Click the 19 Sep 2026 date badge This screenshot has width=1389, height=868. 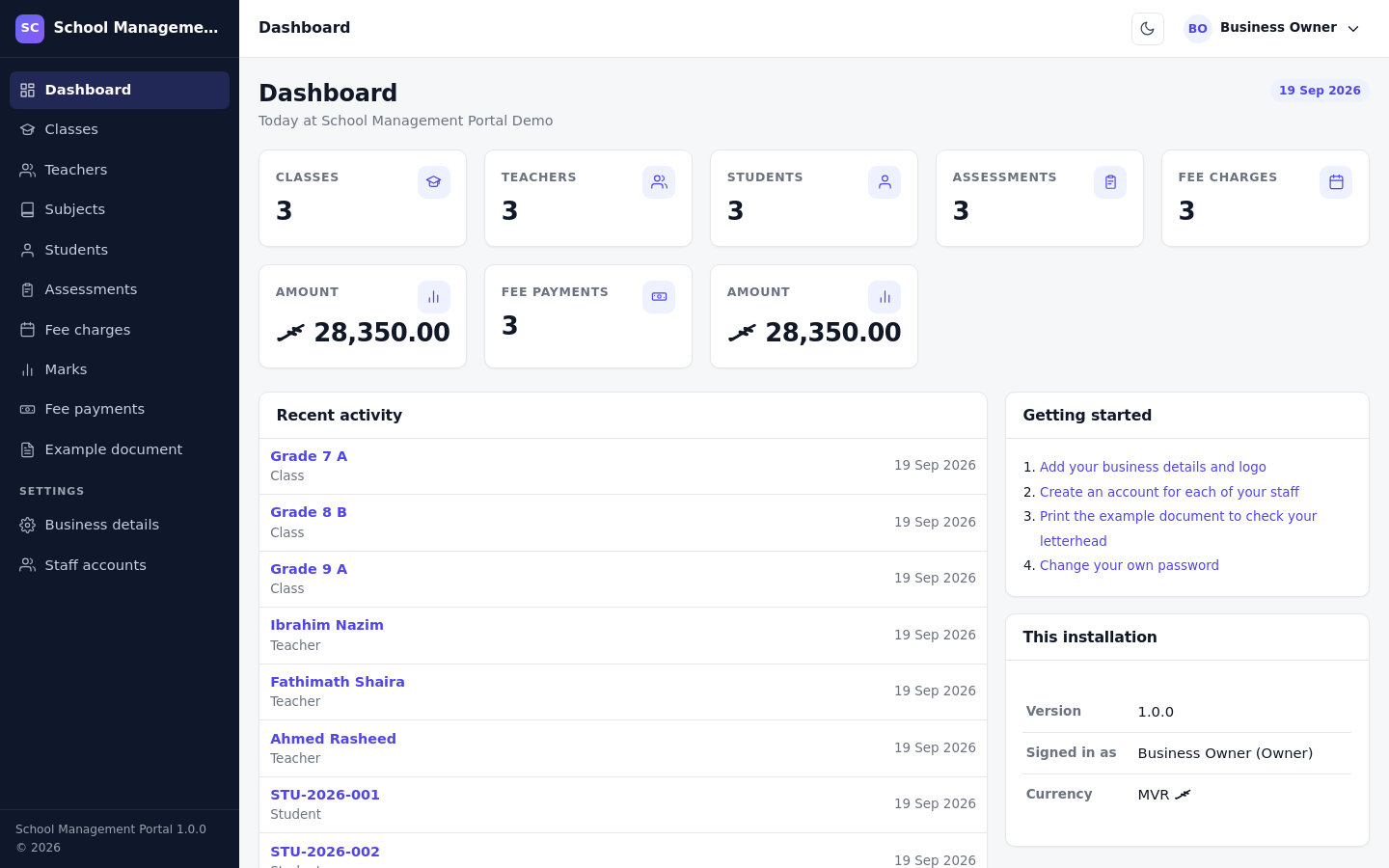(1320, 91)
